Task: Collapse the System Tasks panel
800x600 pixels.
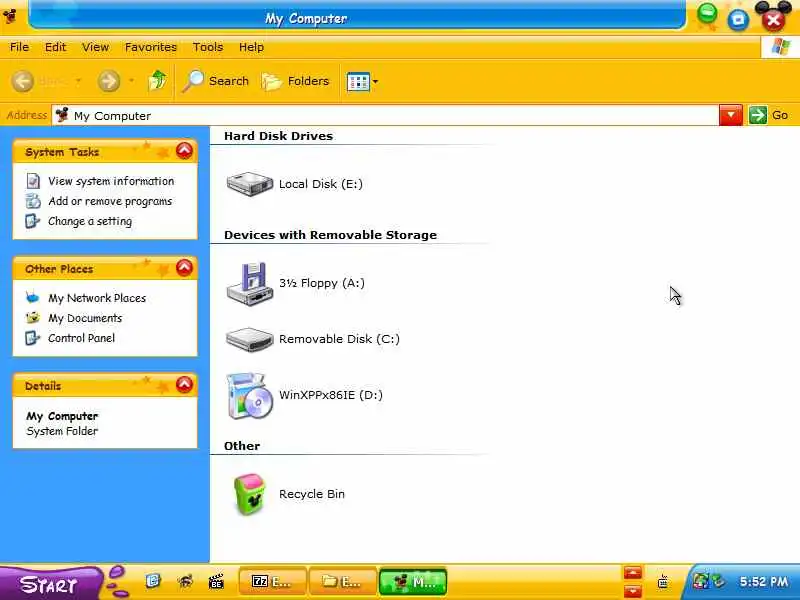Action: [184, 151]
